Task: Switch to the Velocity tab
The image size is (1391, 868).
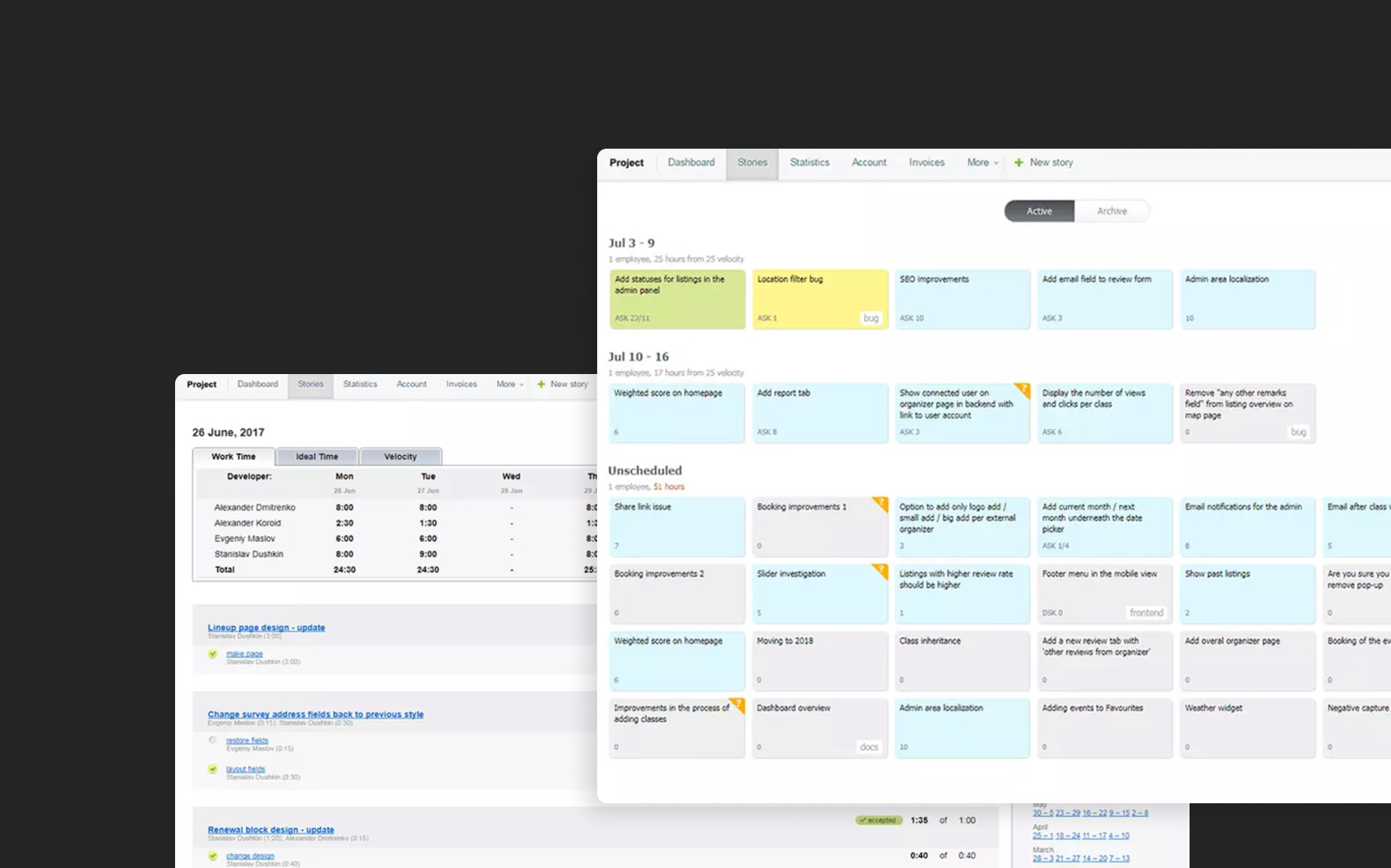Action: point(400,457)
